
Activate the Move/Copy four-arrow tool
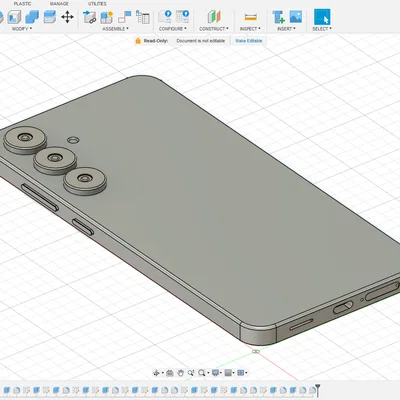tap(67, 17)
